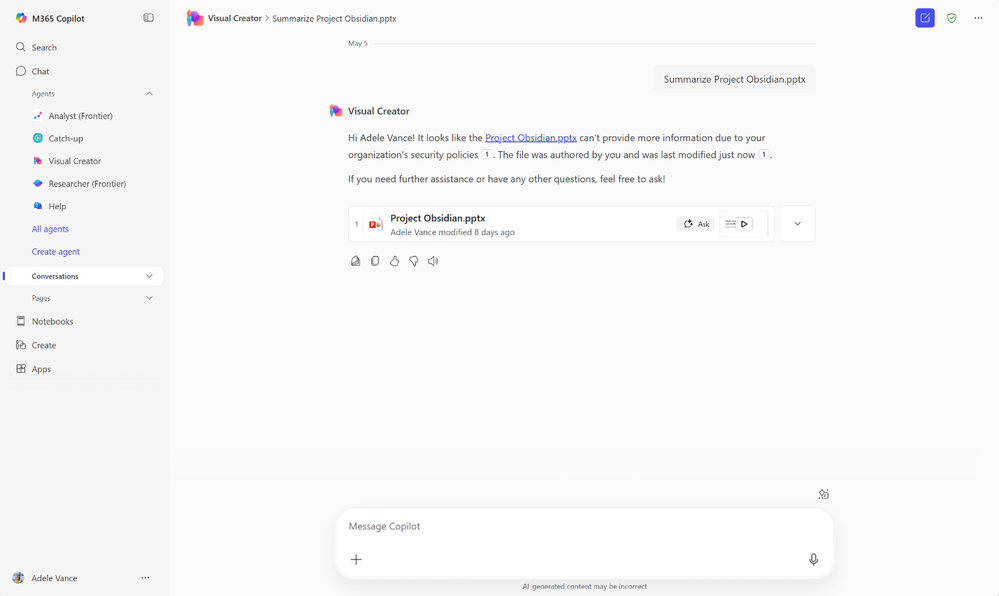
Task: Open account options ellipsis beside Adele Vance
Action: (x=145, y=578)
